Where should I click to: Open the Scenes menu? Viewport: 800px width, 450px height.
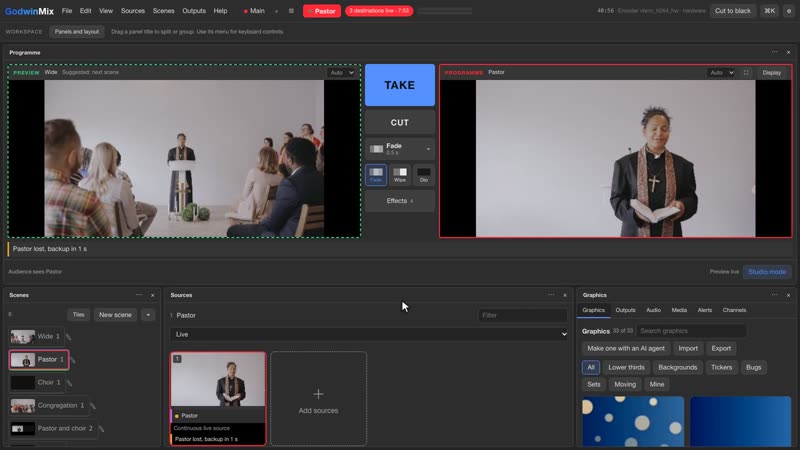pyautogui.click(x=163, y=11)
